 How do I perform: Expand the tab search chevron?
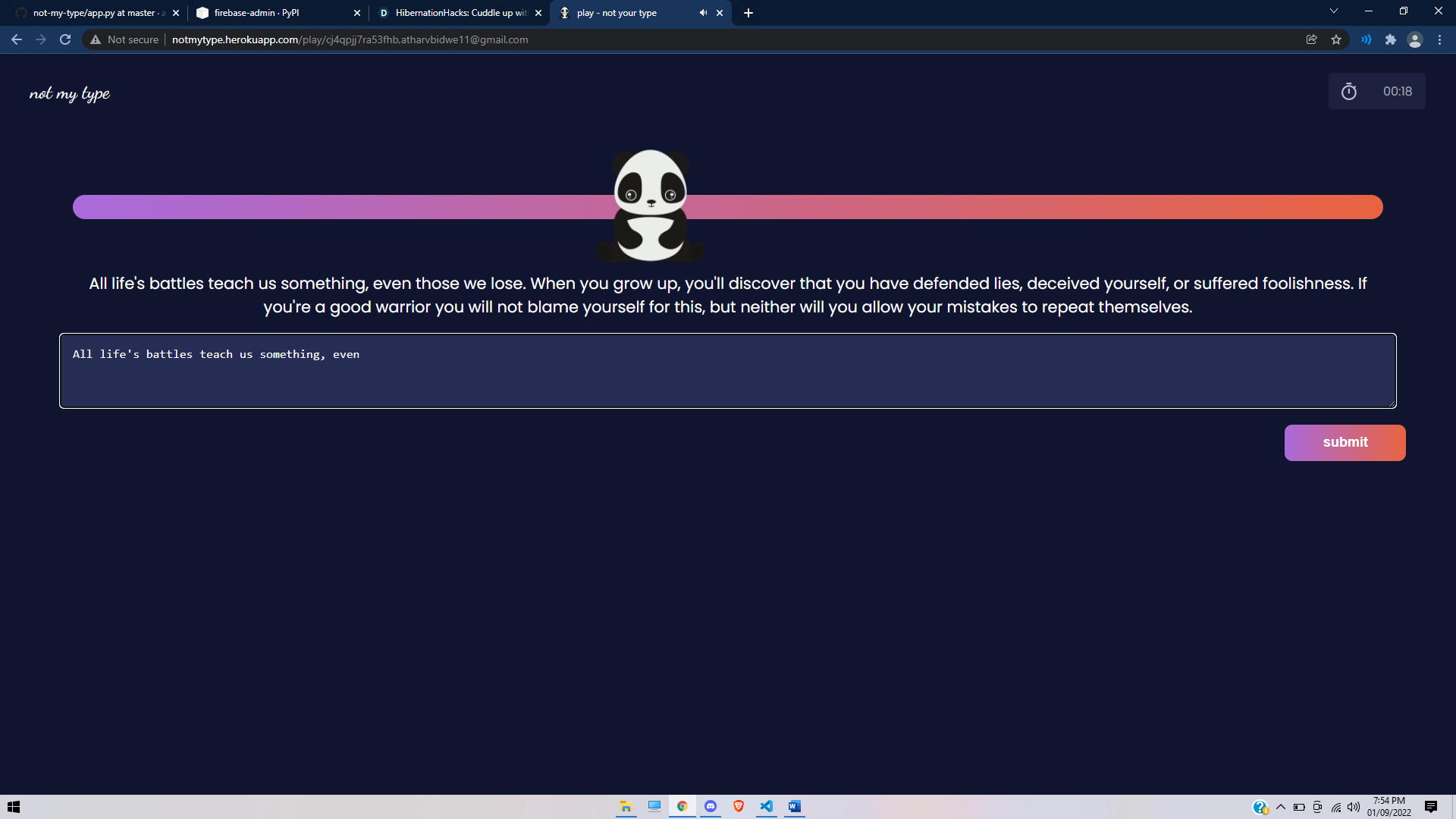coord(1333,11)
